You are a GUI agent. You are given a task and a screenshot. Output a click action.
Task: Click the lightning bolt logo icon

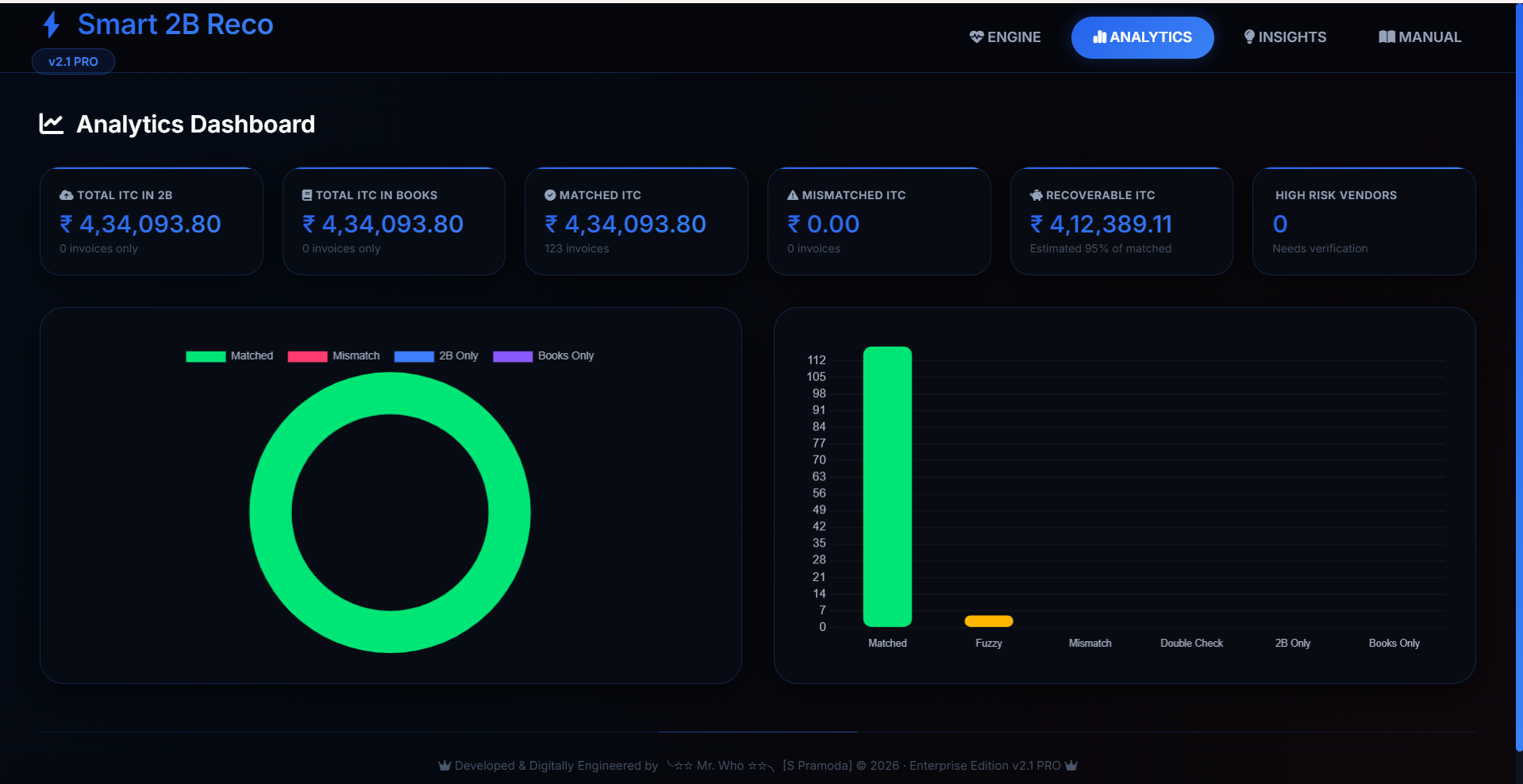52,25
